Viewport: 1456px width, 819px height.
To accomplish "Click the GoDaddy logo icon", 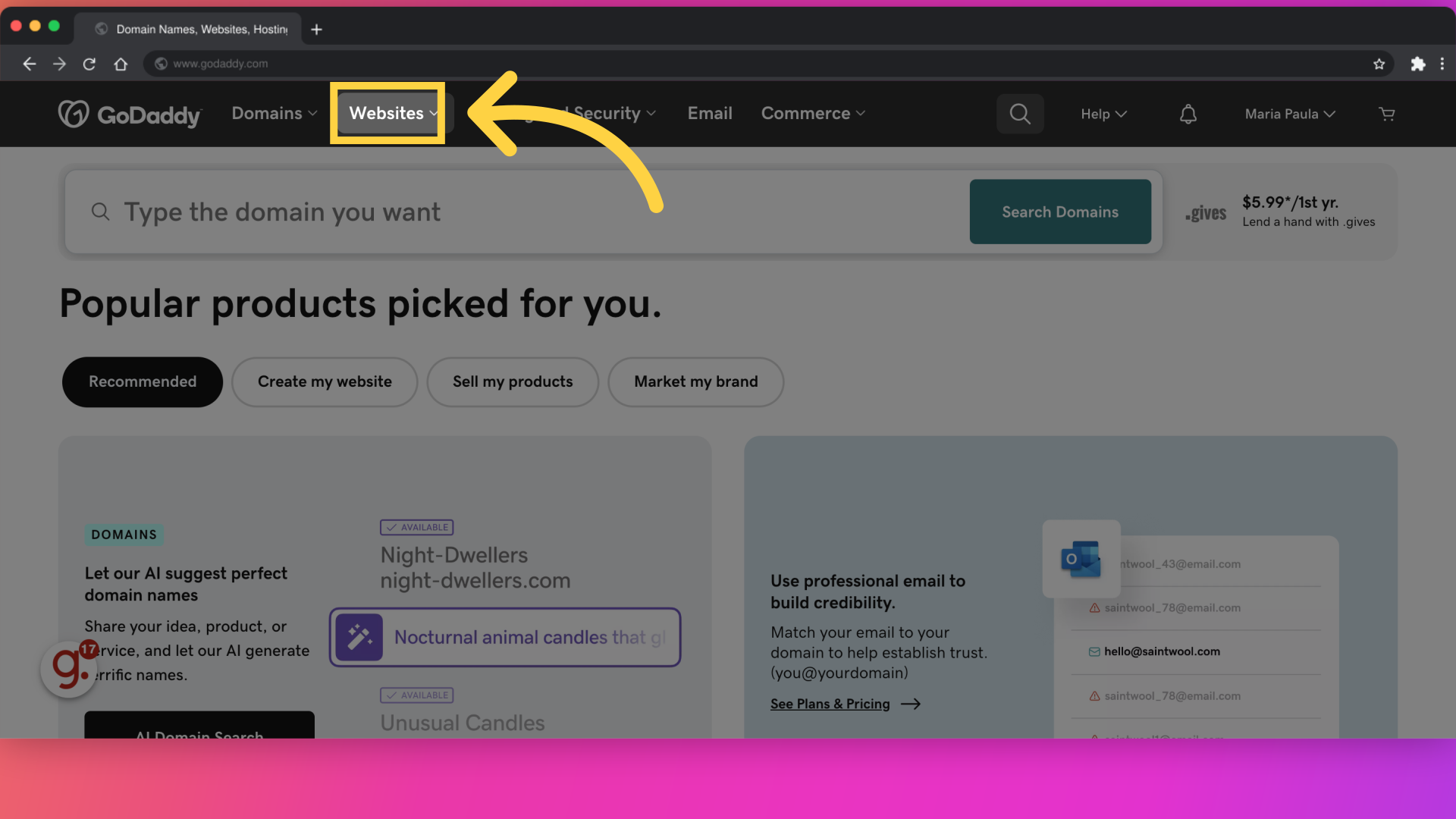I will click(74, 113).
